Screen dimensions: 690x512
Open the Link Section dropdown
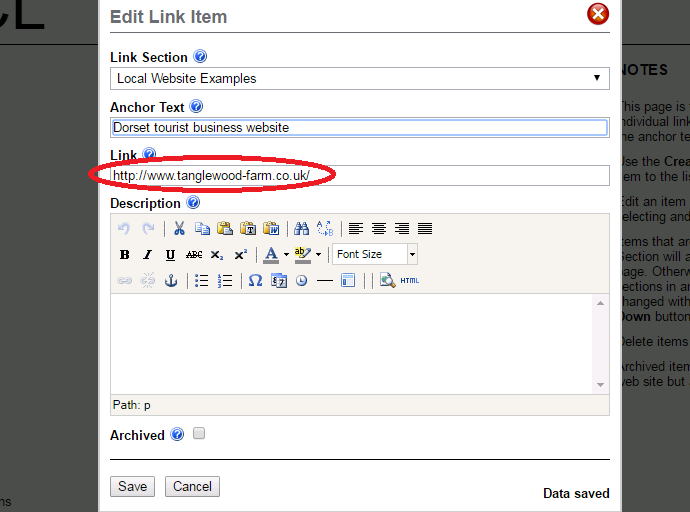click(x=360, y=78)
